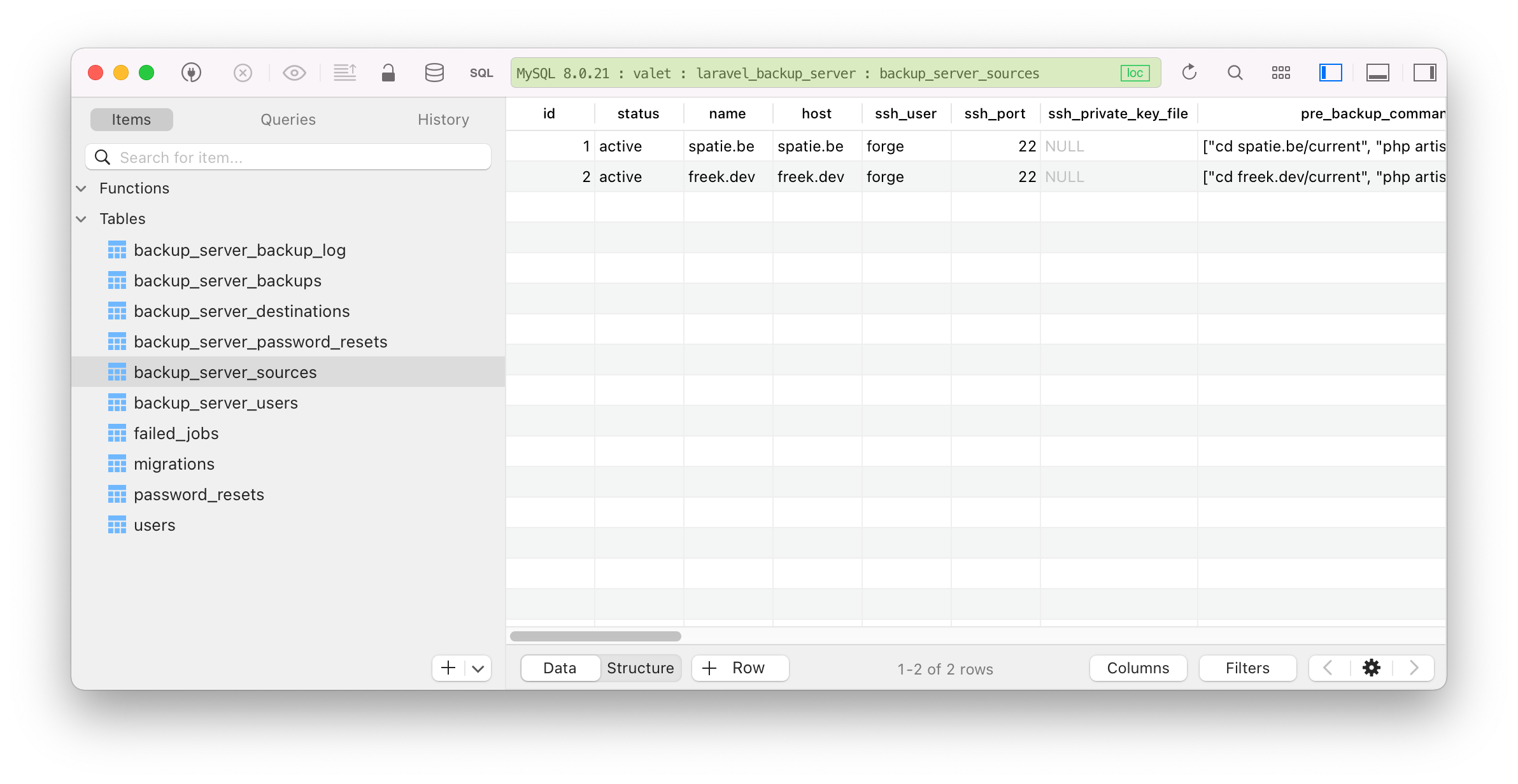Open the new item dropdown arrow
The image size is (1518, 784).
(x=478, y=668)
